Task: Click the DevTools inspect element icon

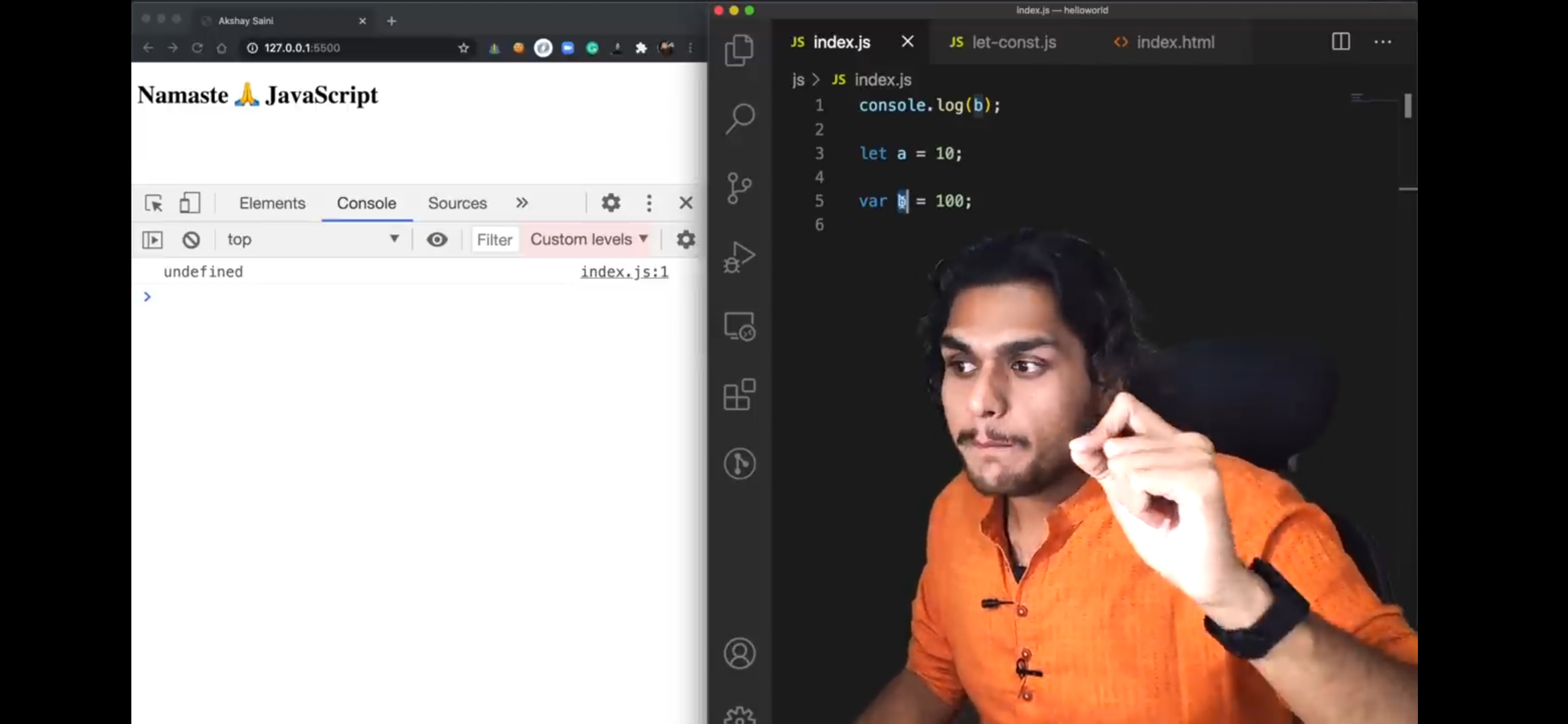Action: point(153,203)
